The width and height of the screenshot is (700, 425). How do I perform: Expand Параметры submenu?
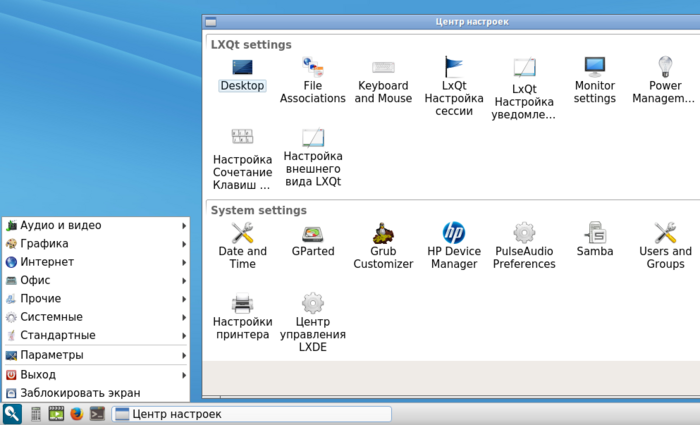(96, 355)
